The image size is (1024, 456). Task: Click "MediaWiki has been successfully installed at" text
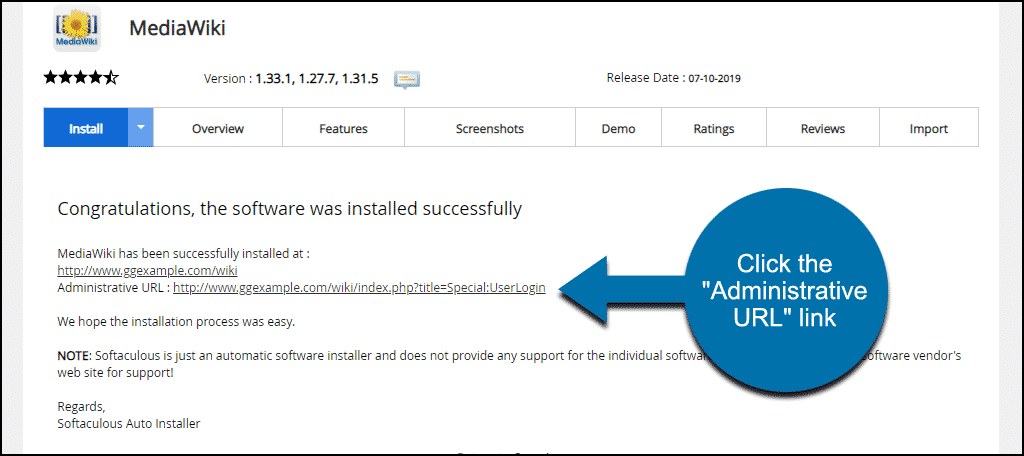pos(184,253)
